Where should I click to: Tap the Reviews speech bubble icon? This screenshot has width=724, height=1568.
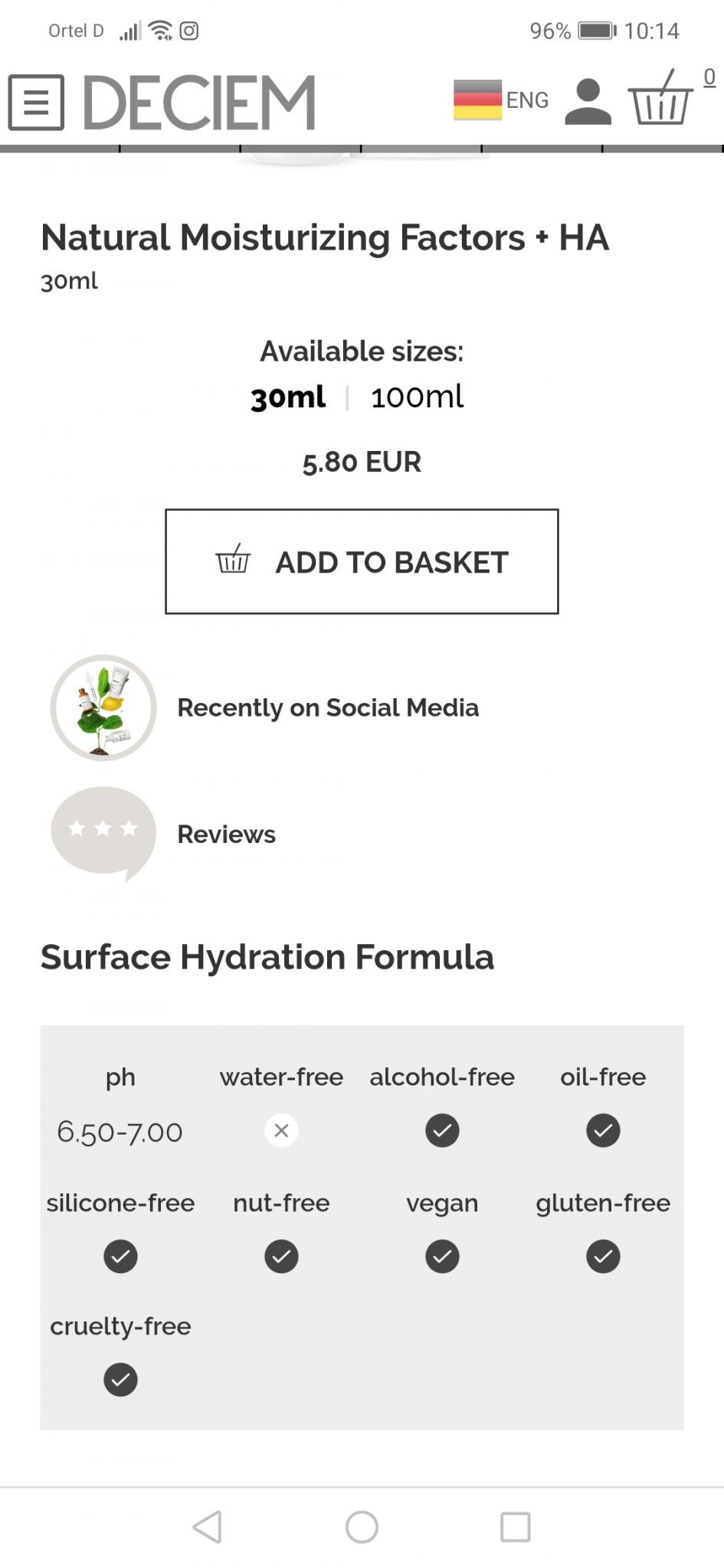click(103, 832)
